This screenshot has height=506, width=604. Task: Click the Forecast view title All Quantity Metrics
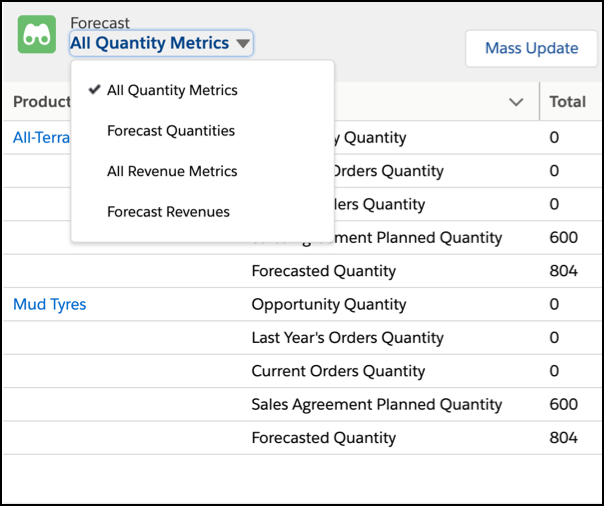click(149, 43)
